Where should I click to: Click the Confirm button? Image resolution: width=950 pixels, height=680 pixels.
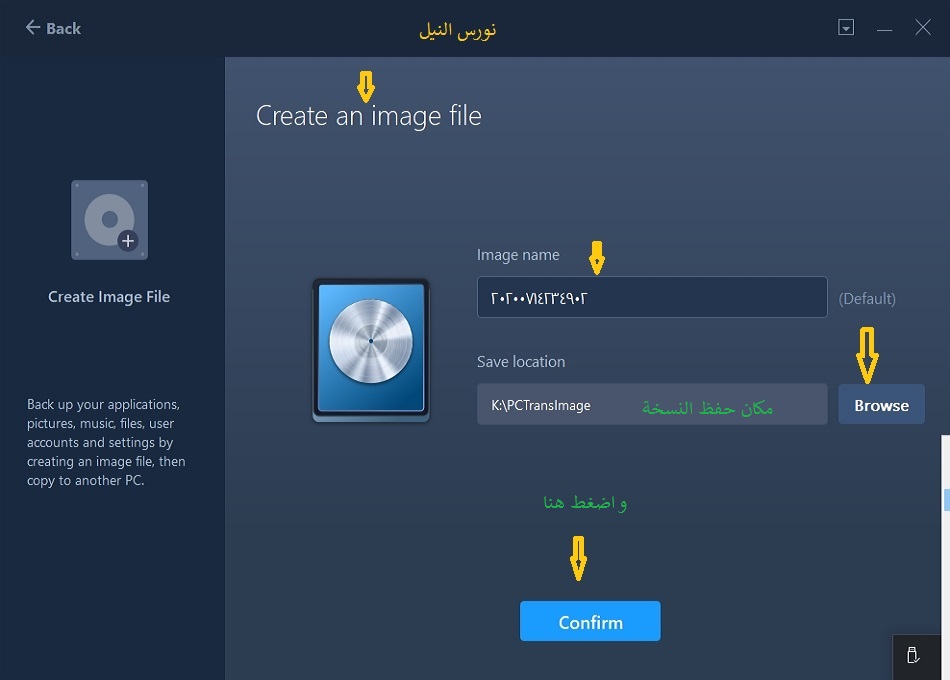(x=590, y=621)
